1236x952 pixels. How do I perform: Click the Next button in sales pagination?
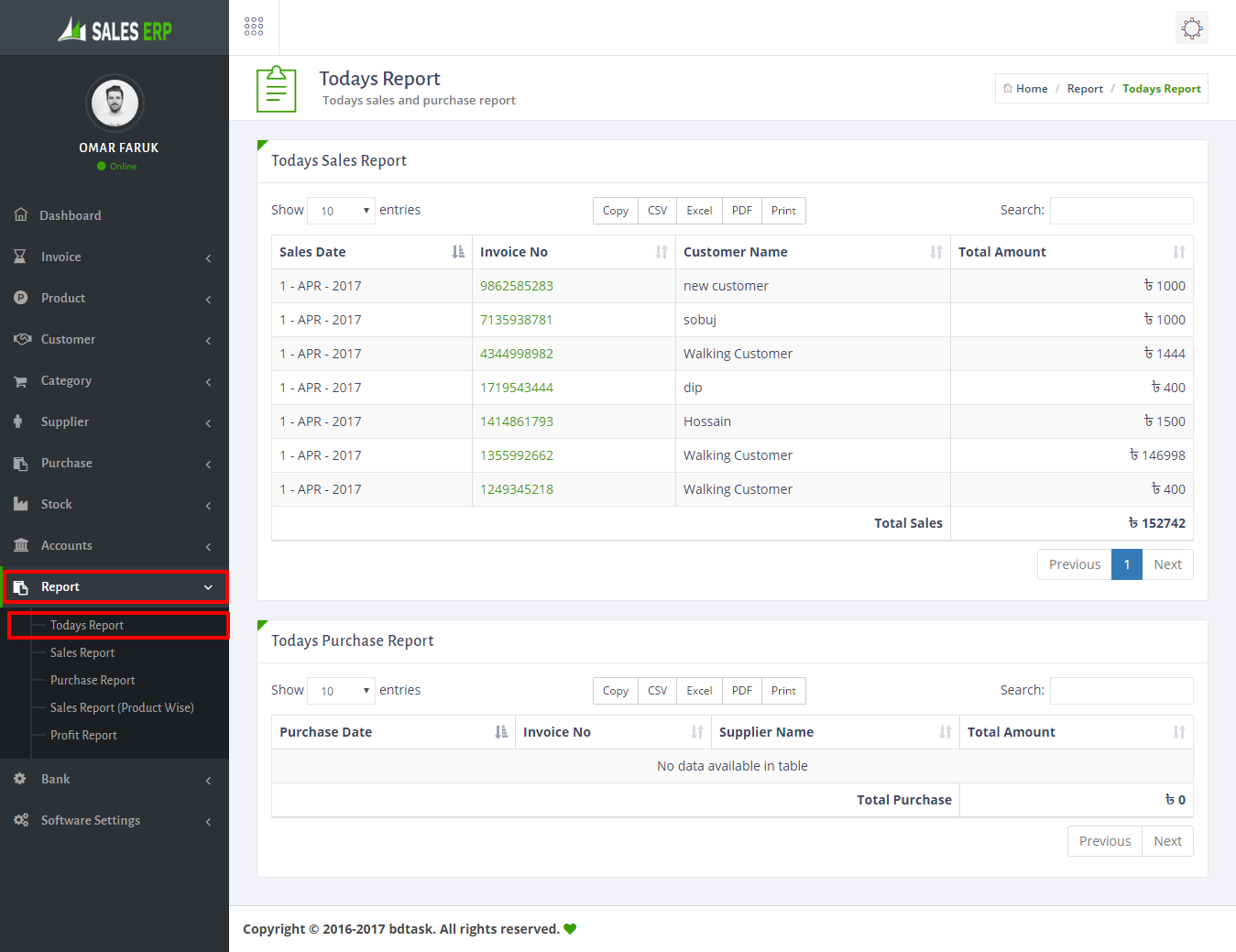1166,564
